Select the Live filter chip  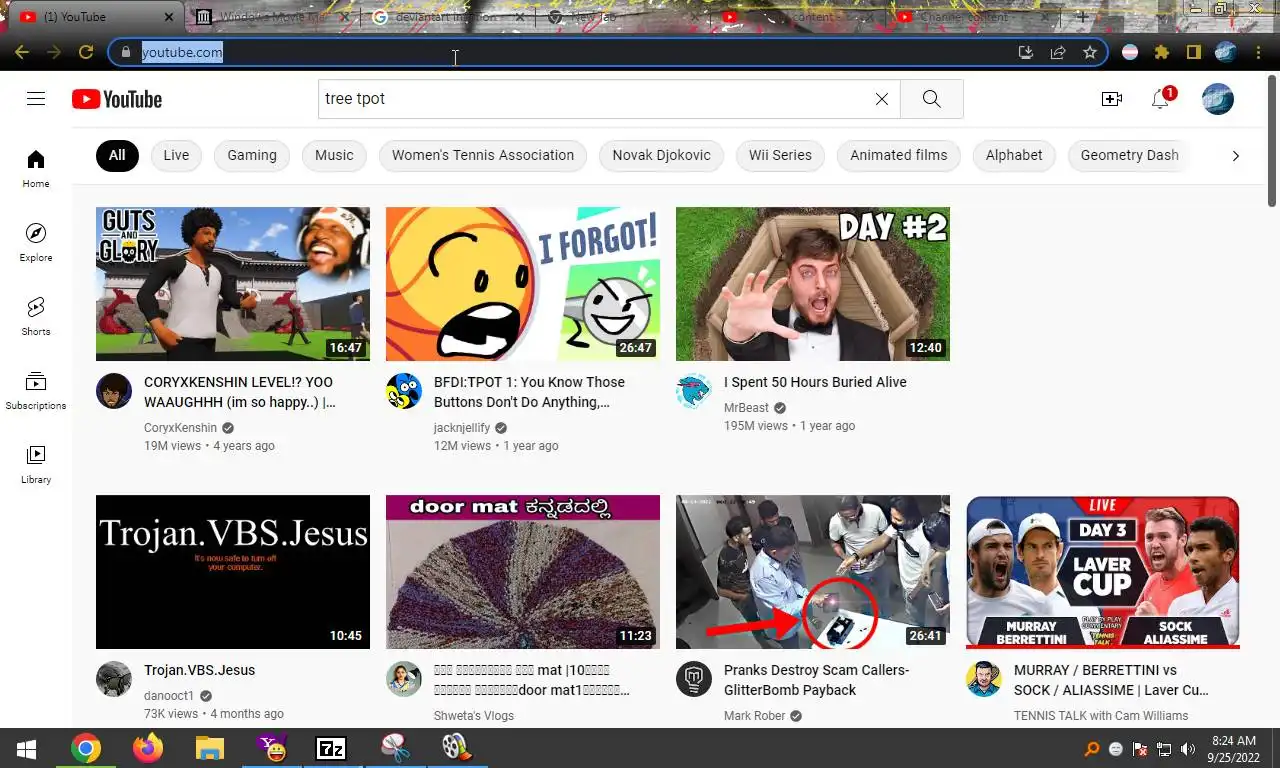(x=176, y=155)
